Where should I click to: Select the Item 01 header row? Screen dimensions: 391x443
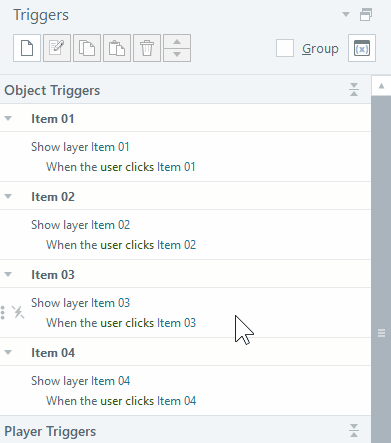point(185,118)
